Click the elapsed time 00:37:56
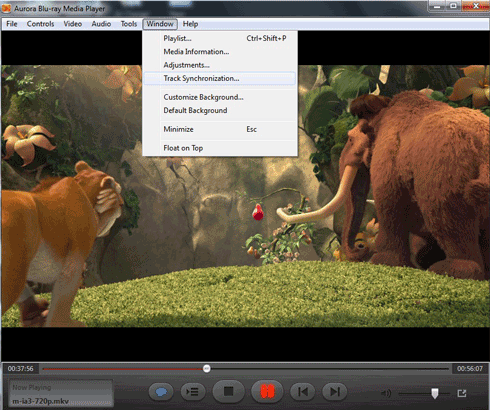Viewport: 490px width, 410px height. [x=21, y=369]
